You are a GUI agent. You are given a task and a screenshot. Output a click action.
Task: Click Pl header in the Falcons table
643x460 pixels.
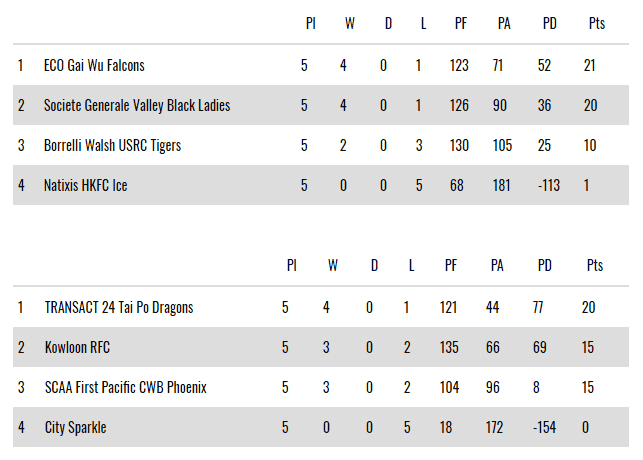point(311,25)
